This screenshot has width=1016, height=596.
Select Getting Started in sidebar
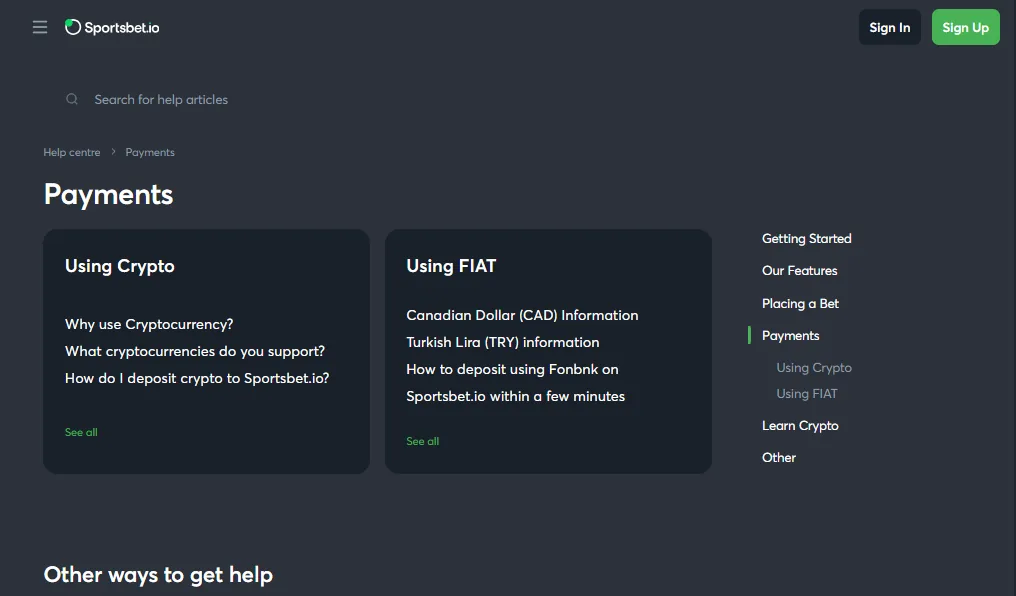click(x=807, y=238)
